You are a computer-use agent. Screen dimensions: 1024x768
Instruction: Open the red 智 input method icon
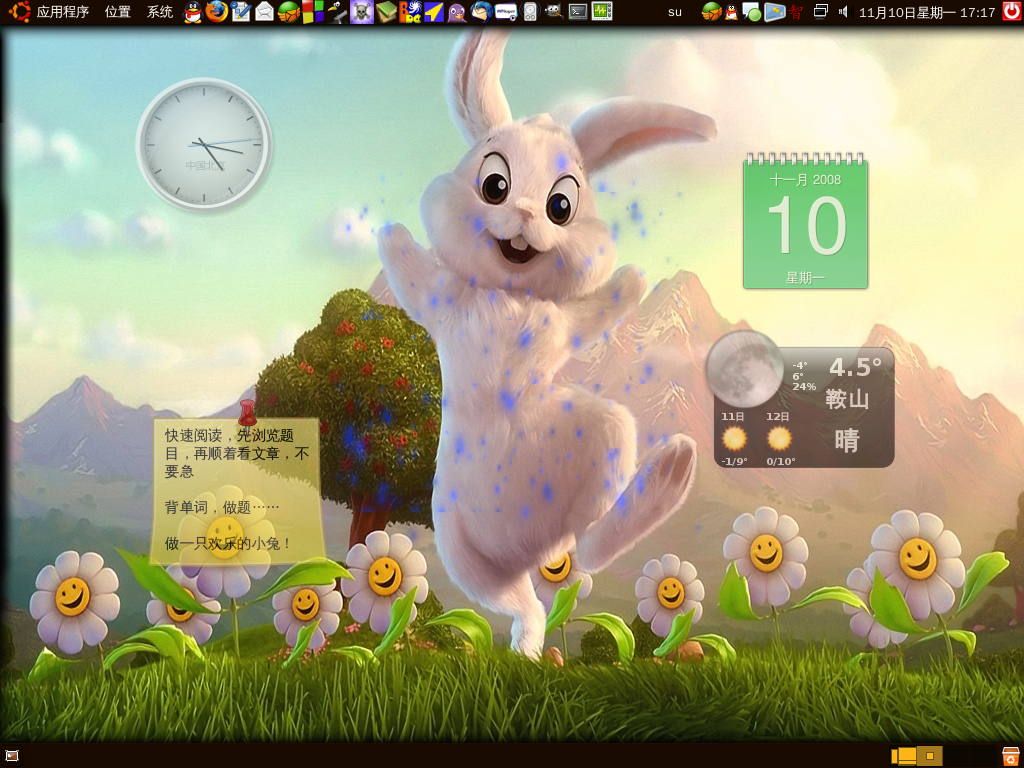[795, 12]
